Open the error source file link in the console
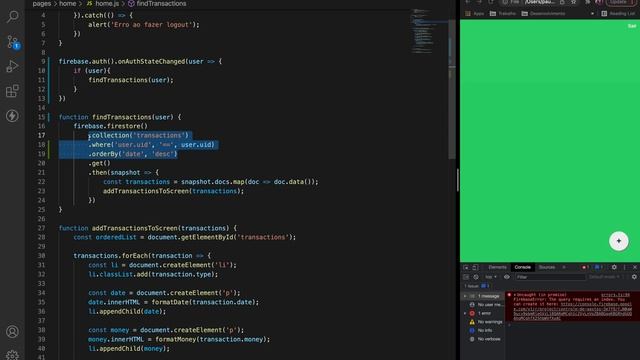The image size is (640, 360). 616,295
